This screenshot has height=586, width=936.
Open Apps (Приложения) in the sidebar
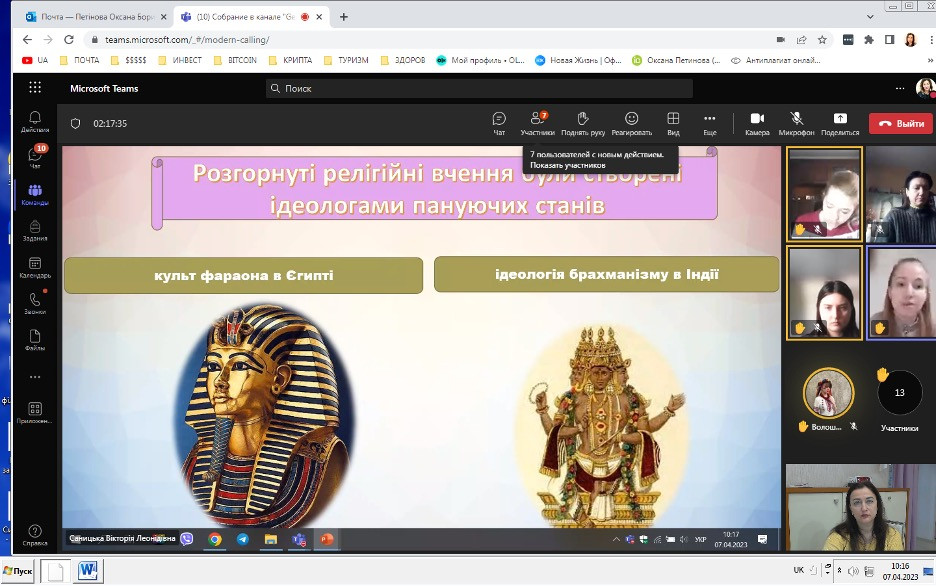(x=35, y=412)
